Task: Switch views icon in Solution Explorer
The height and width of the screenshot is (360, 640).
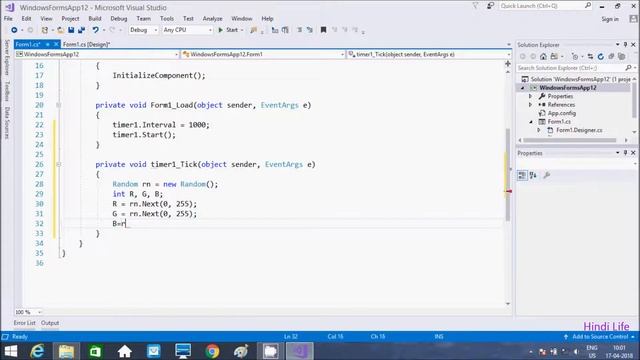Action: click(554, 56)
